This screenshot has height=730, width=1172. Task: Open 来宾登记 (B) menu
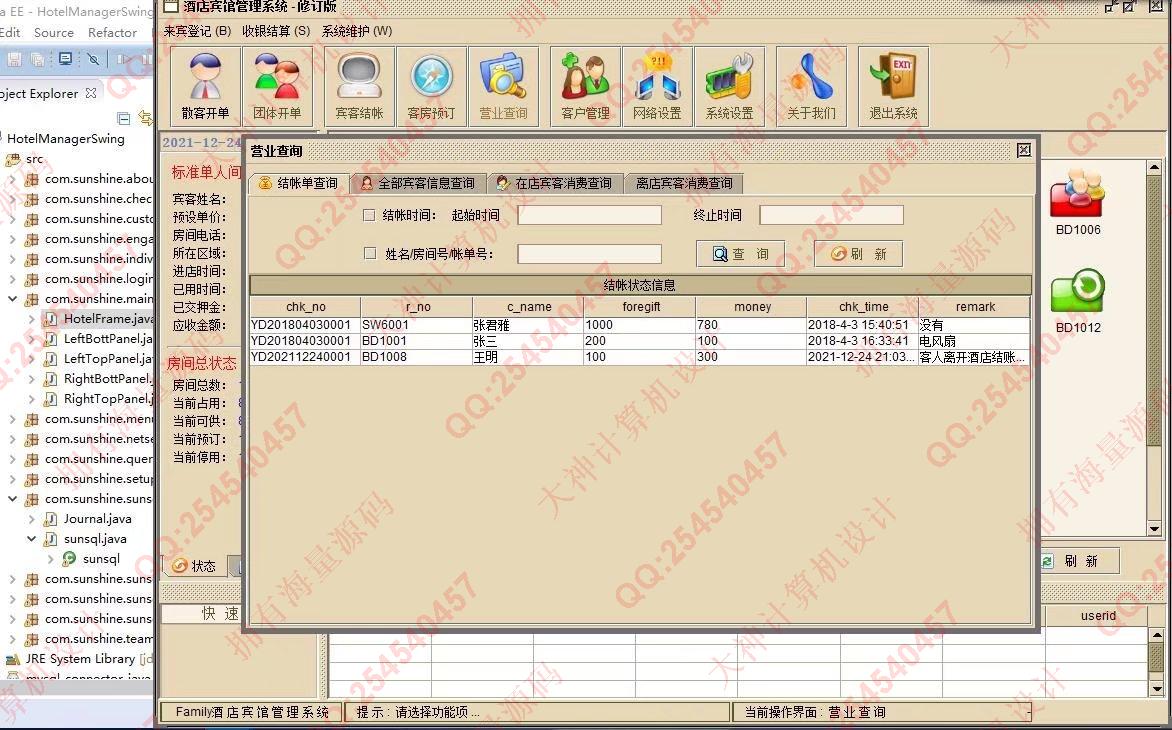tap(197, 31)
